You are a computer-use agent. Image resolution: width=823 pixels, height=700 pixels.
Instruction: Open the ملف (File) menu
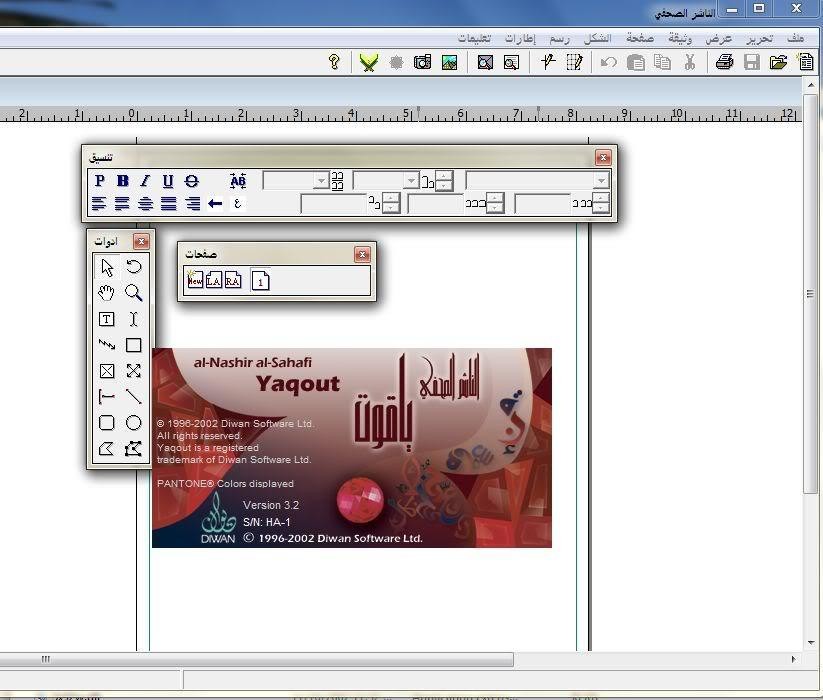[x=795, y=38]
